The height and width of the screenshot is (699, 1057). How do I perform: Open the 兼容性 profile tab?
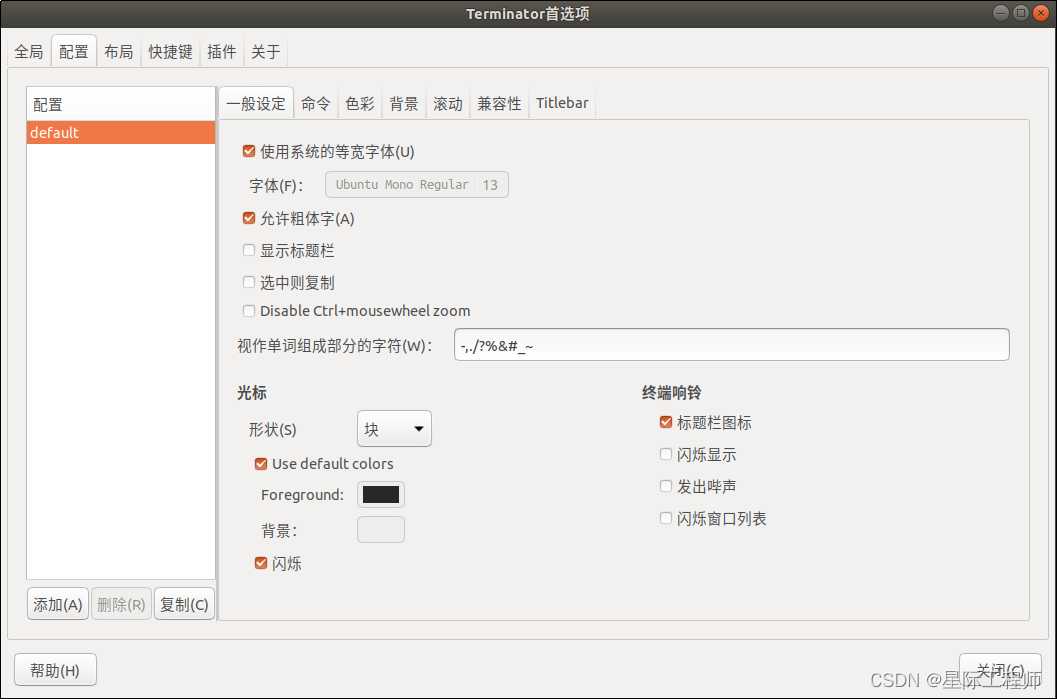coord(500,104)
